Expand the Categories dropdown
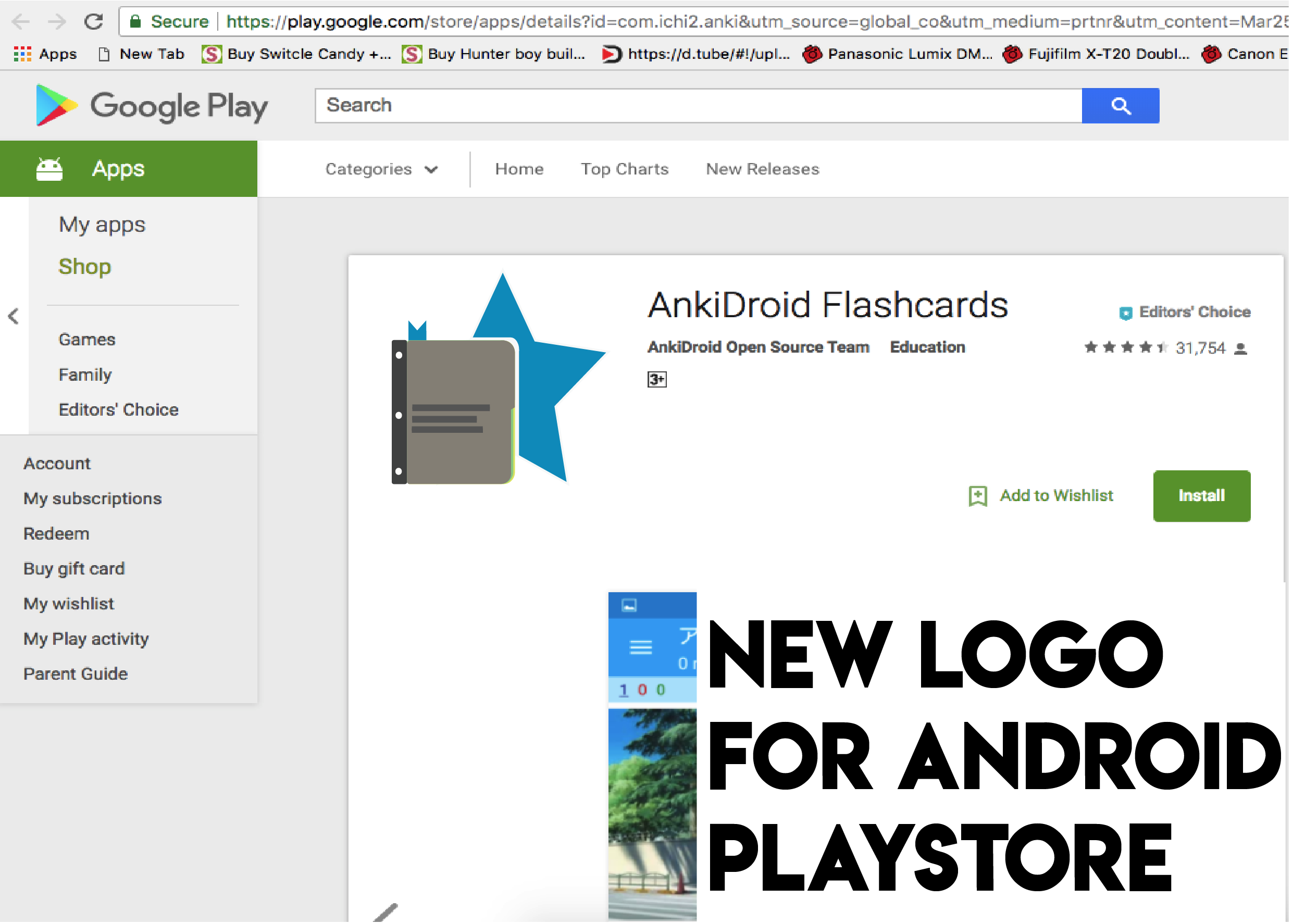Image resolution: width=1305 pixels, height=924 pixels. 382,170
